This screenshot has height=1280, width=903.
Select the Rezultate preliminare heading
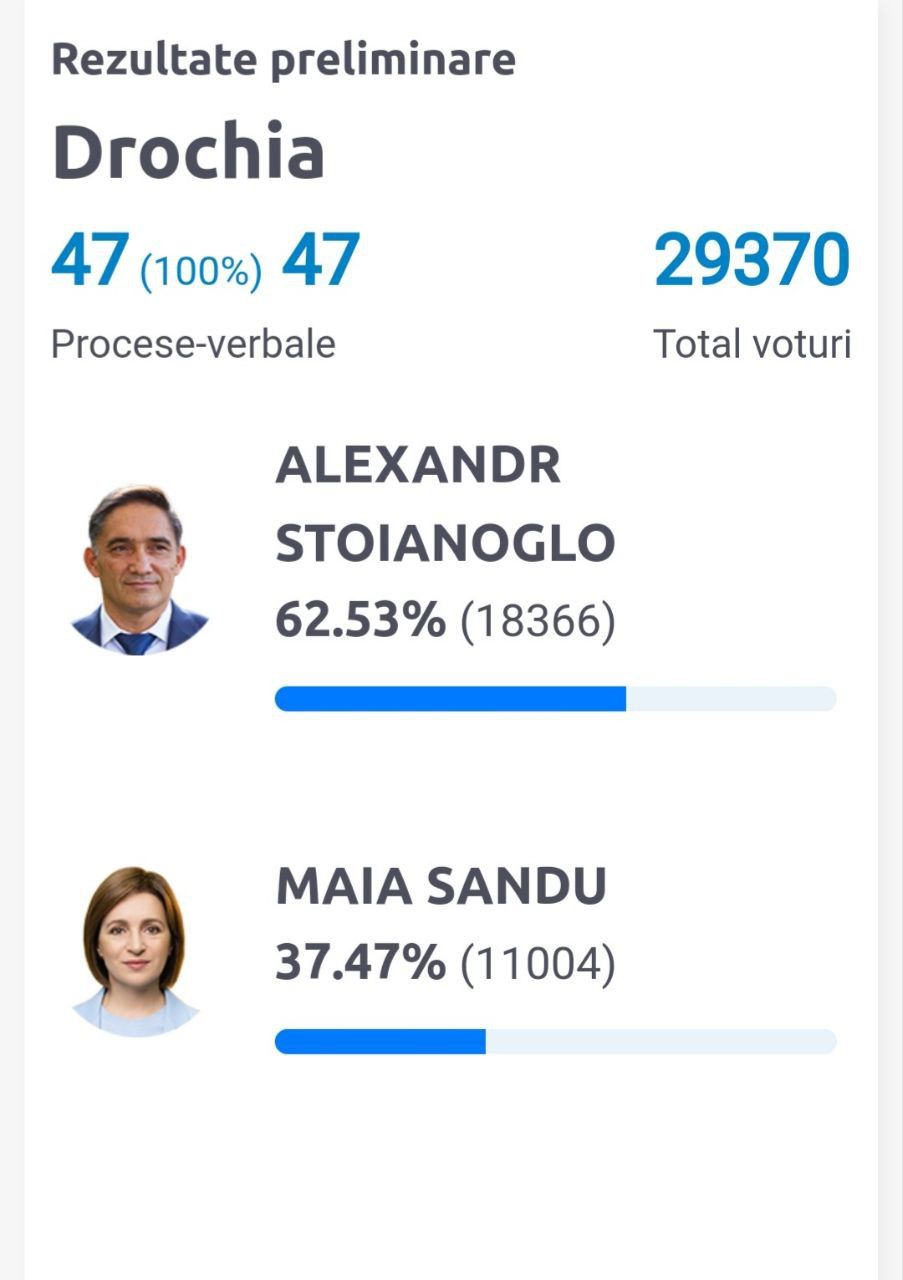coord(284,60)
